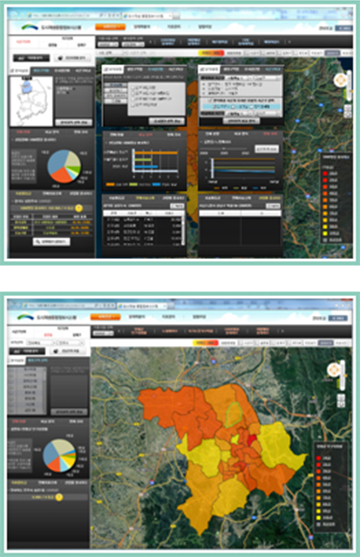
Task: Click the left scroll arrow of lower screenshot's dark toolbar
Action: point(119,331)
